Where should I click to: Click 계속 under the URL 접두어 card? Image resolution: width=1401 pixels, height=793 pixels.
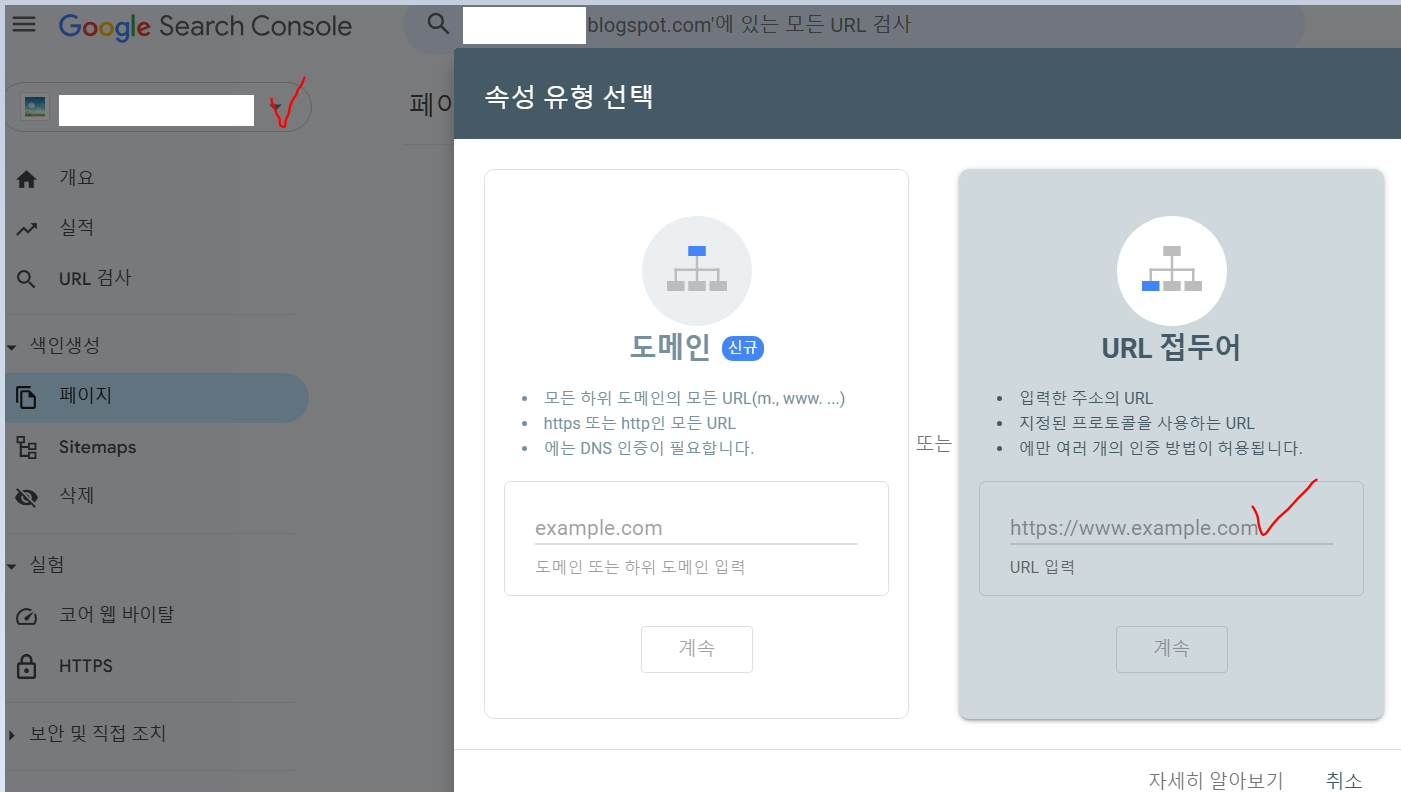pyautogui.click(x=1172, y=649)
